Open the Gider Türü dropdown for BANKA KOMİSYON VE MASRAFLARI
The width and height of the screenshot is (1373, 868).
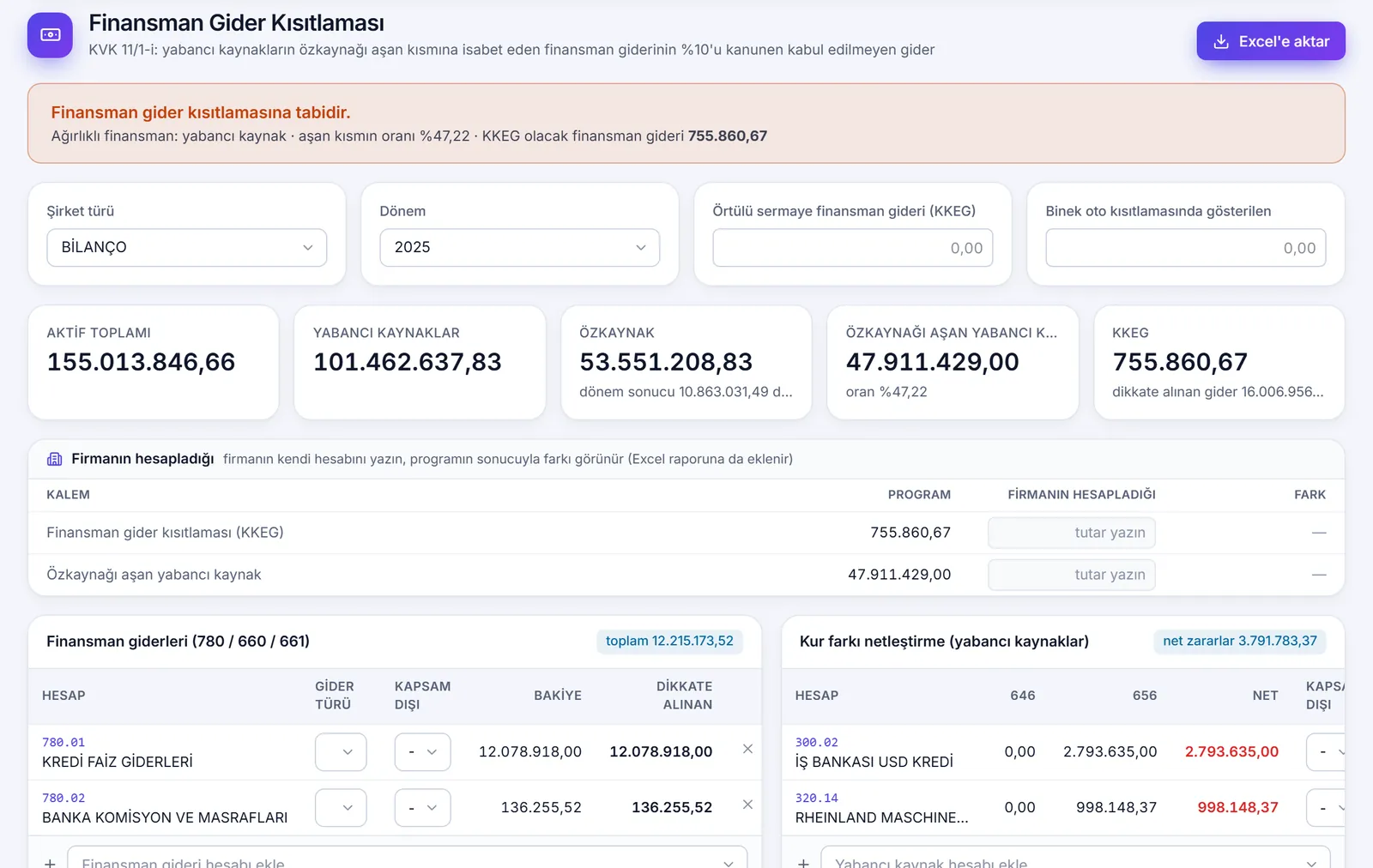pyautogui.click(x=341, y=808)
